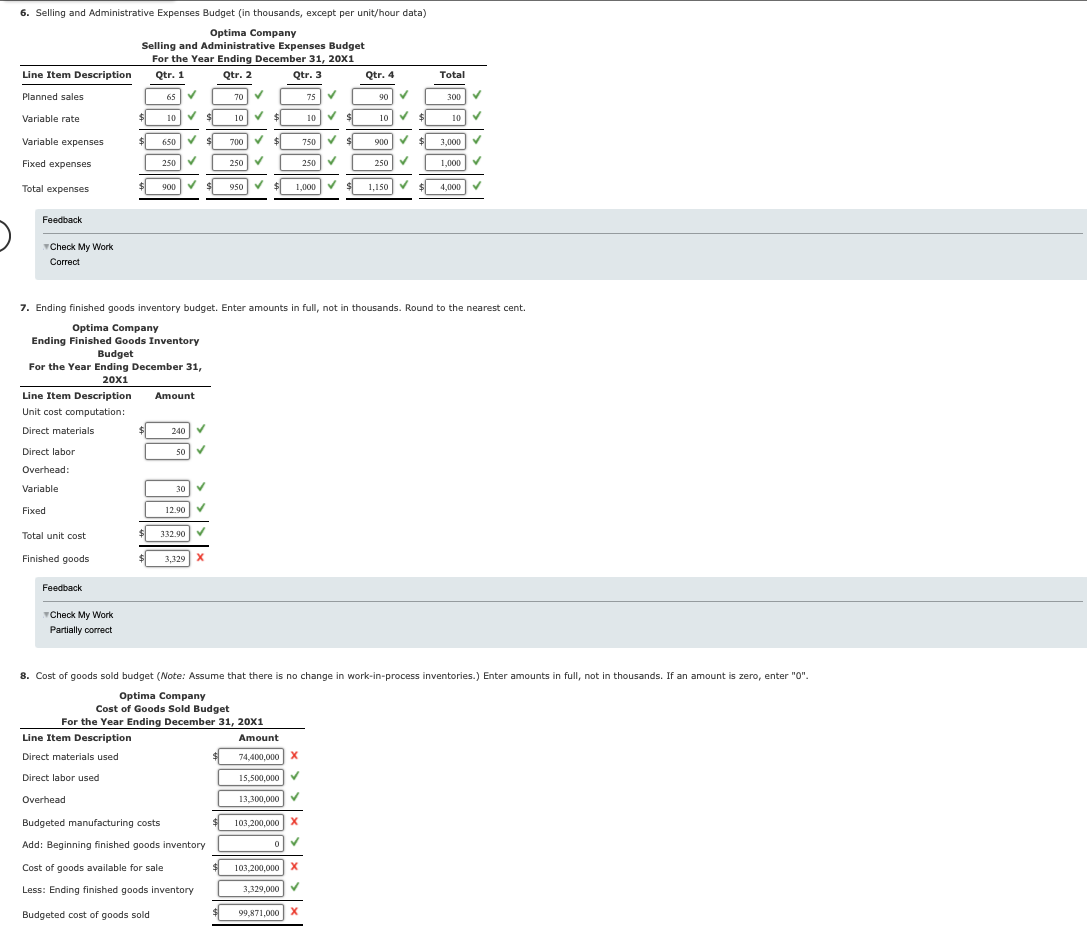This screenshot has width=1087, height=929.
Task: Click the red X beside Budgeted cost of goods sold
Action: 294,912
